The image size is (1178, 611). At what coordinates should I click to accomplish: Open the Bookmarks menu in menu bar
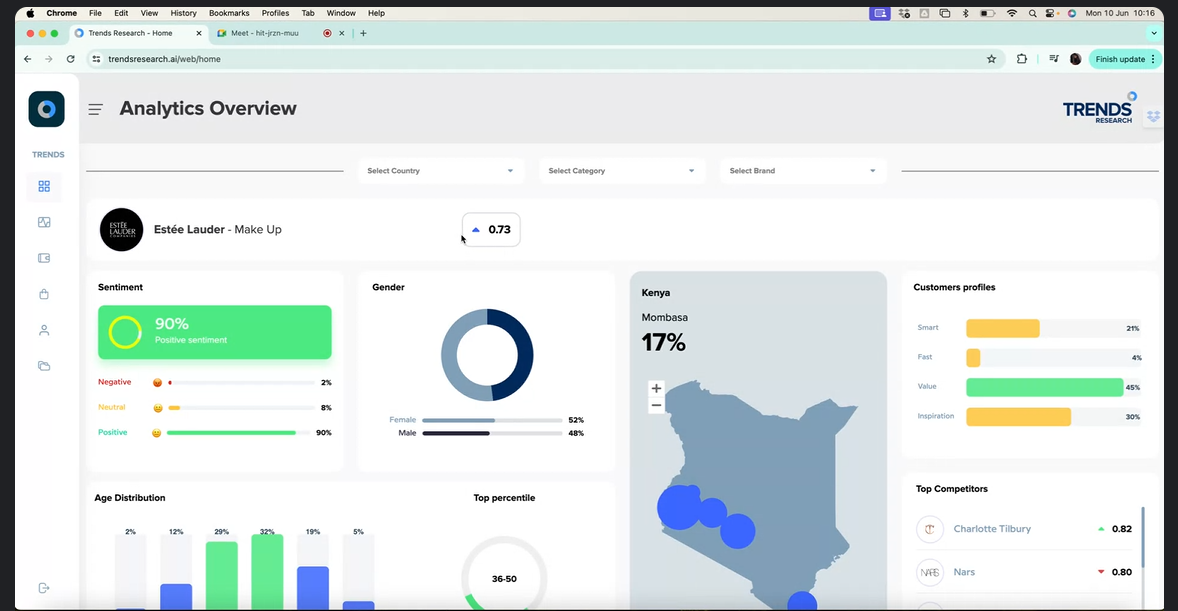click(229, 13)
